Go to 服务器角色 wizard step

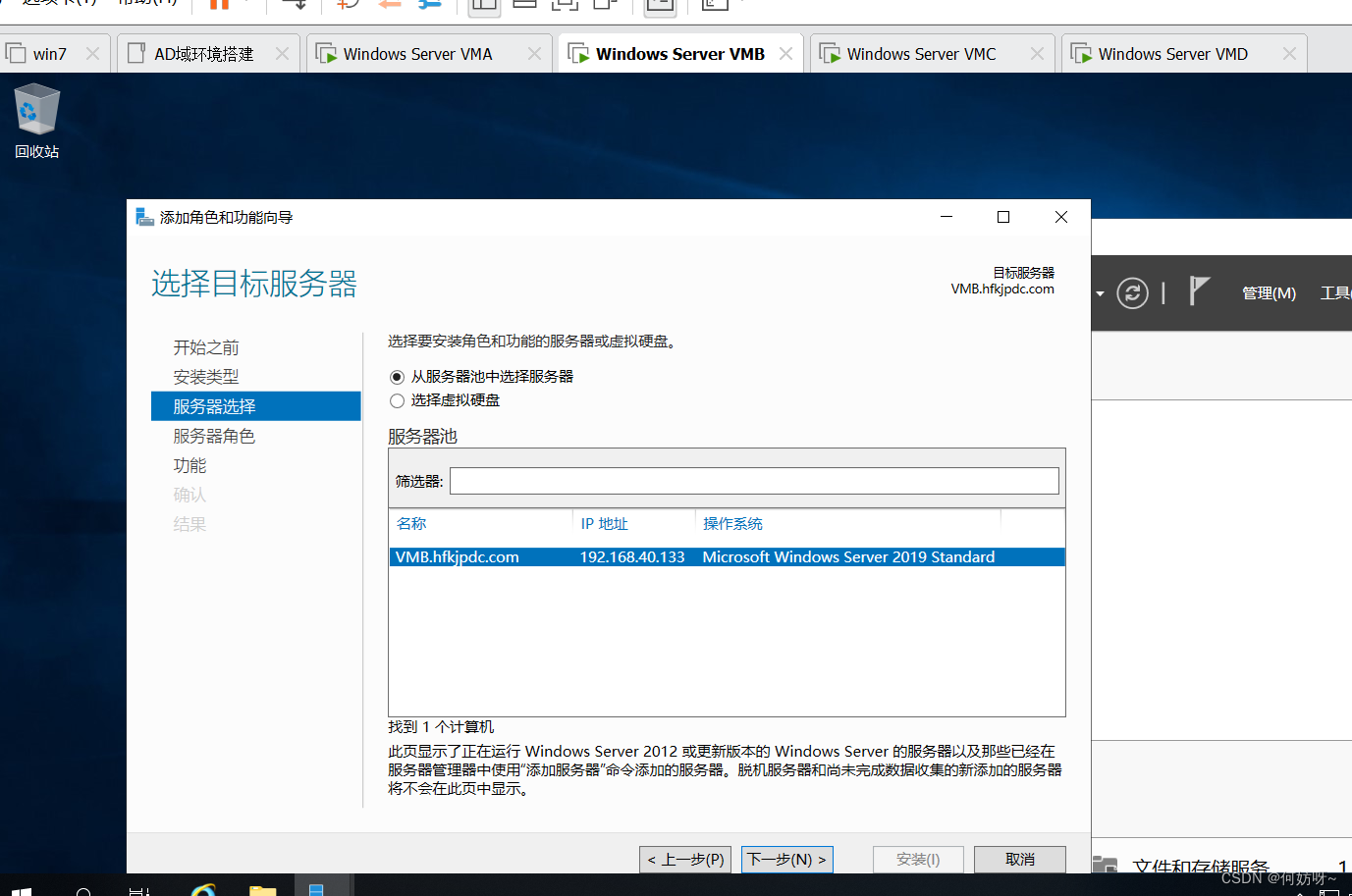point(214,436)
